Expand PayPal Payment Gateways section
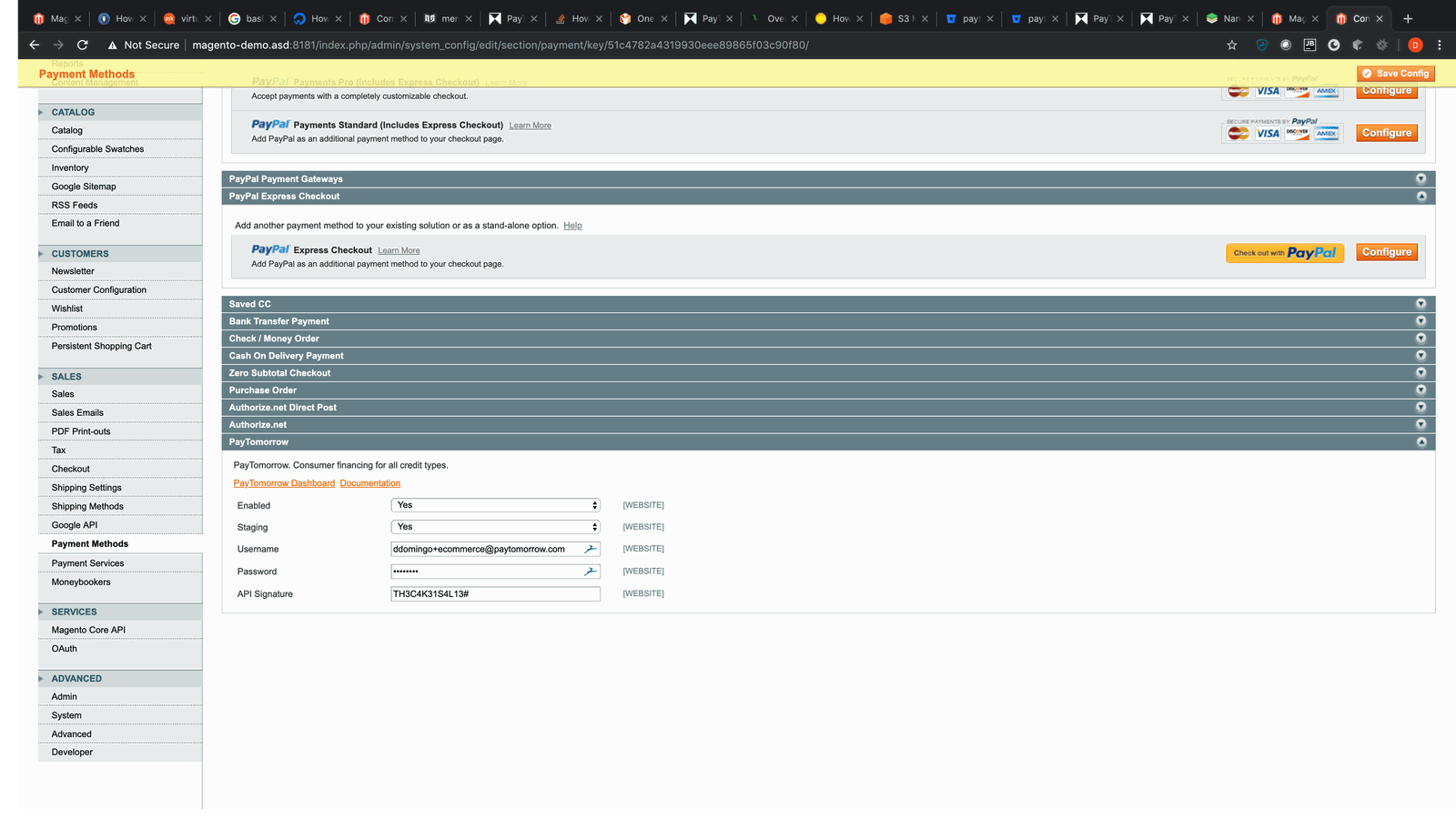 tap(828, 179)
